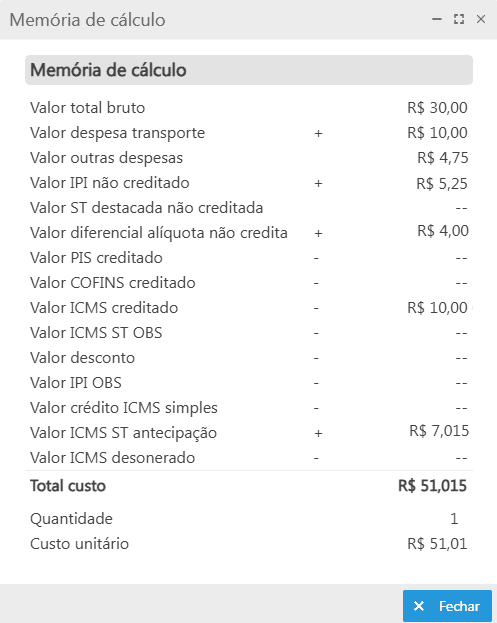Screen dimensions: 497x623
Task: Maximize the Memória de cálculo dialog
Action: (459, 19)
